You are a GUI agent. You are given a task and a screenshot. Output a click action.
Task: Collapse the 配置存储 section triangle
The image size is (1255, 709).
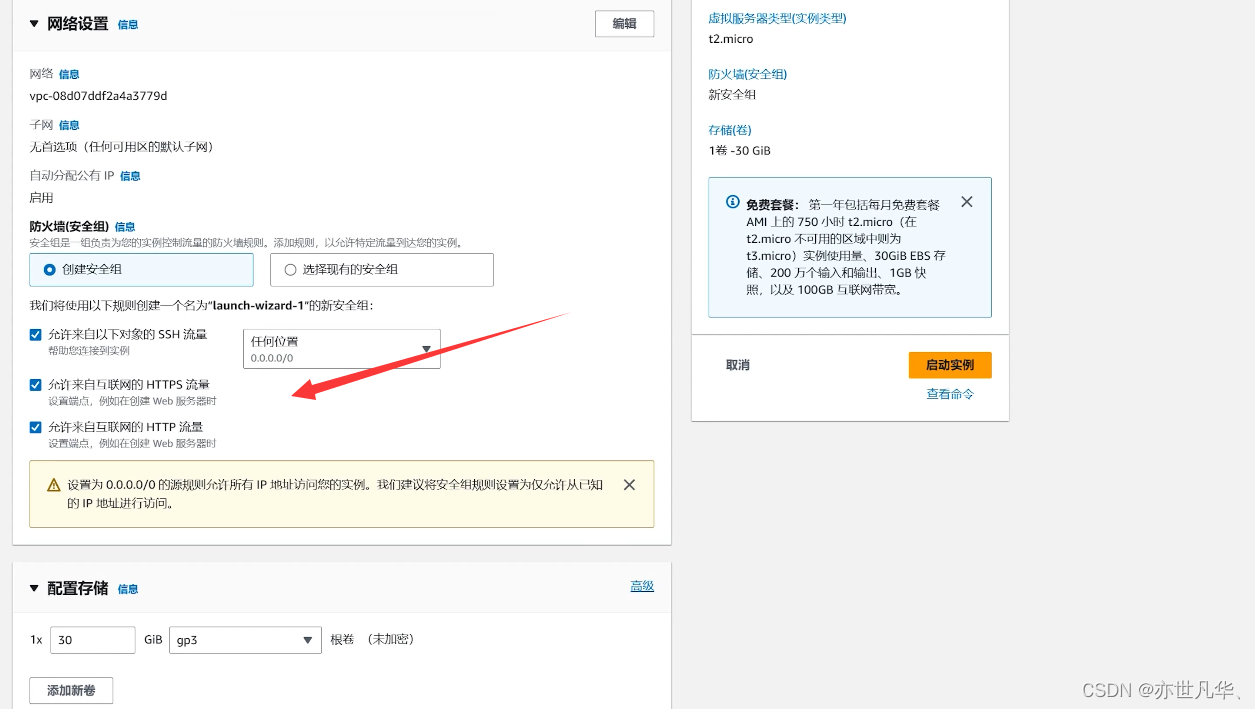pyautogui.click(x=34, y=588)
